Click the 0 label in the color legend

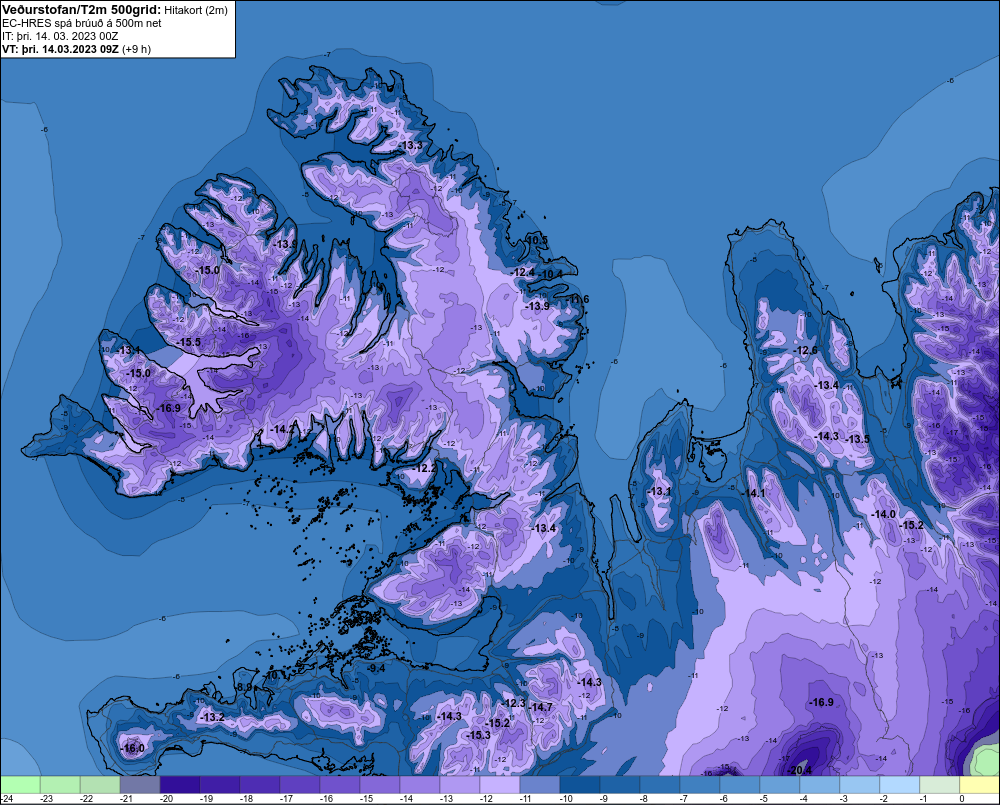[x=962, y=799]
